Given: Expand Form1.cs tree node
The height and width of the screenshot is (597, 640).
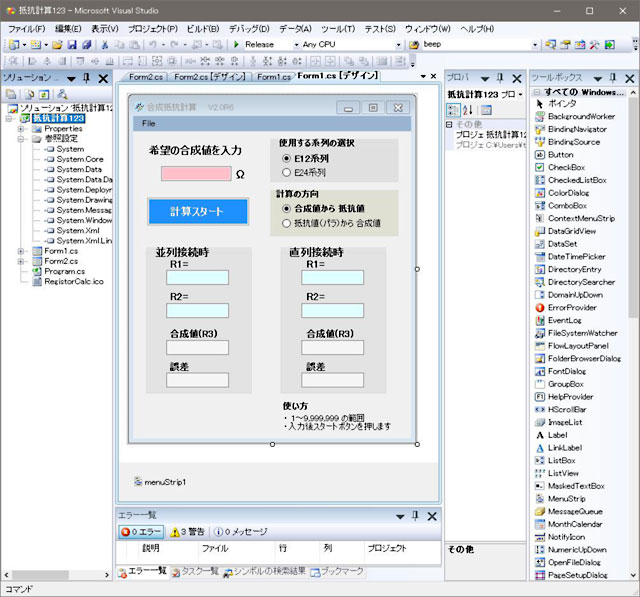Looking at the screenshot, I should (x=20, y=251).
